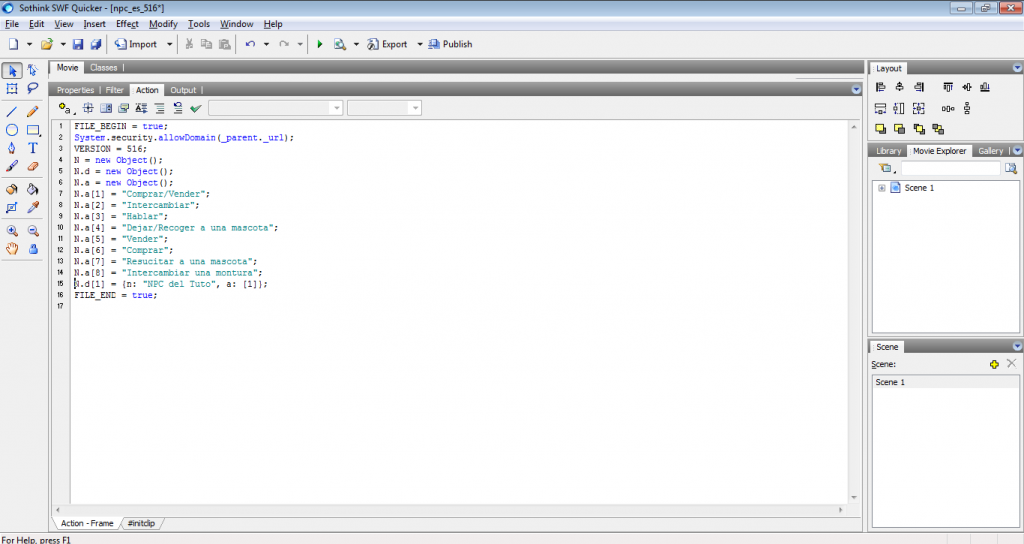
Task: Select Scene 1 in Scene list
Action: pos(945,382)
